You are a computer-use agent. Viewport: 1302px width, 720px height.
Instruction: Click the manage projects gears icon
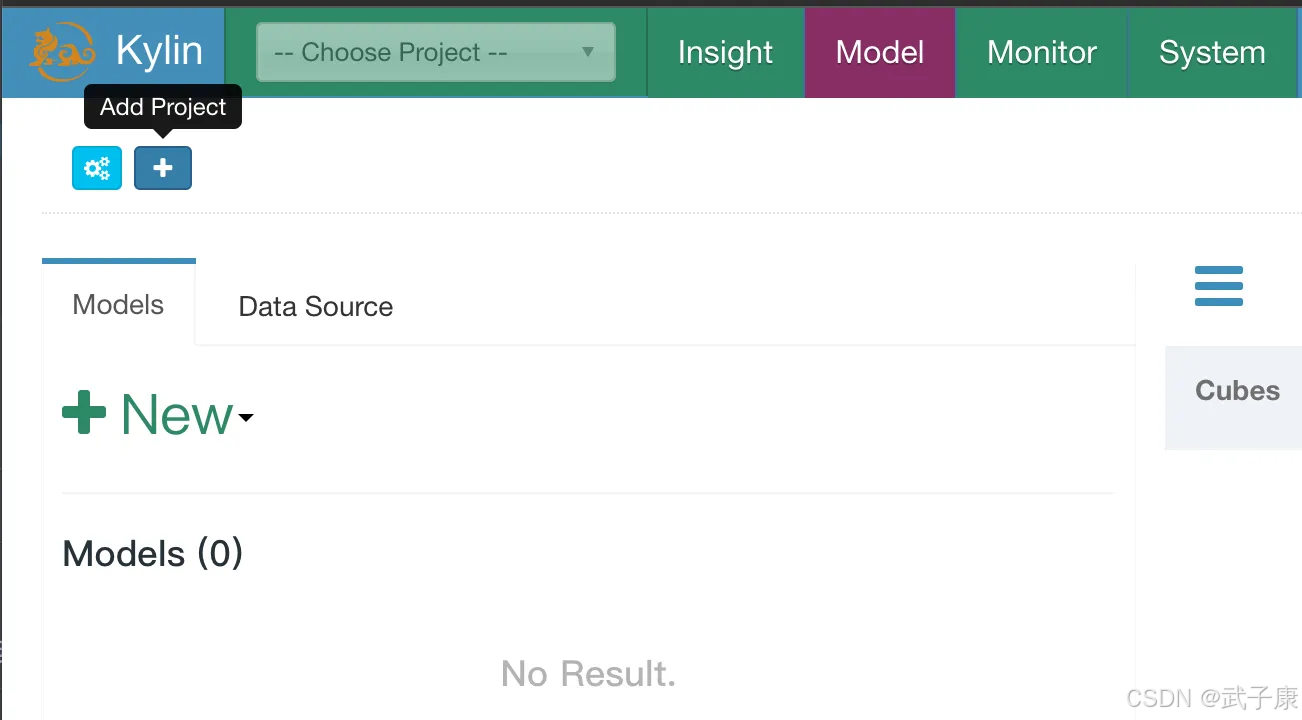point(97,168)
